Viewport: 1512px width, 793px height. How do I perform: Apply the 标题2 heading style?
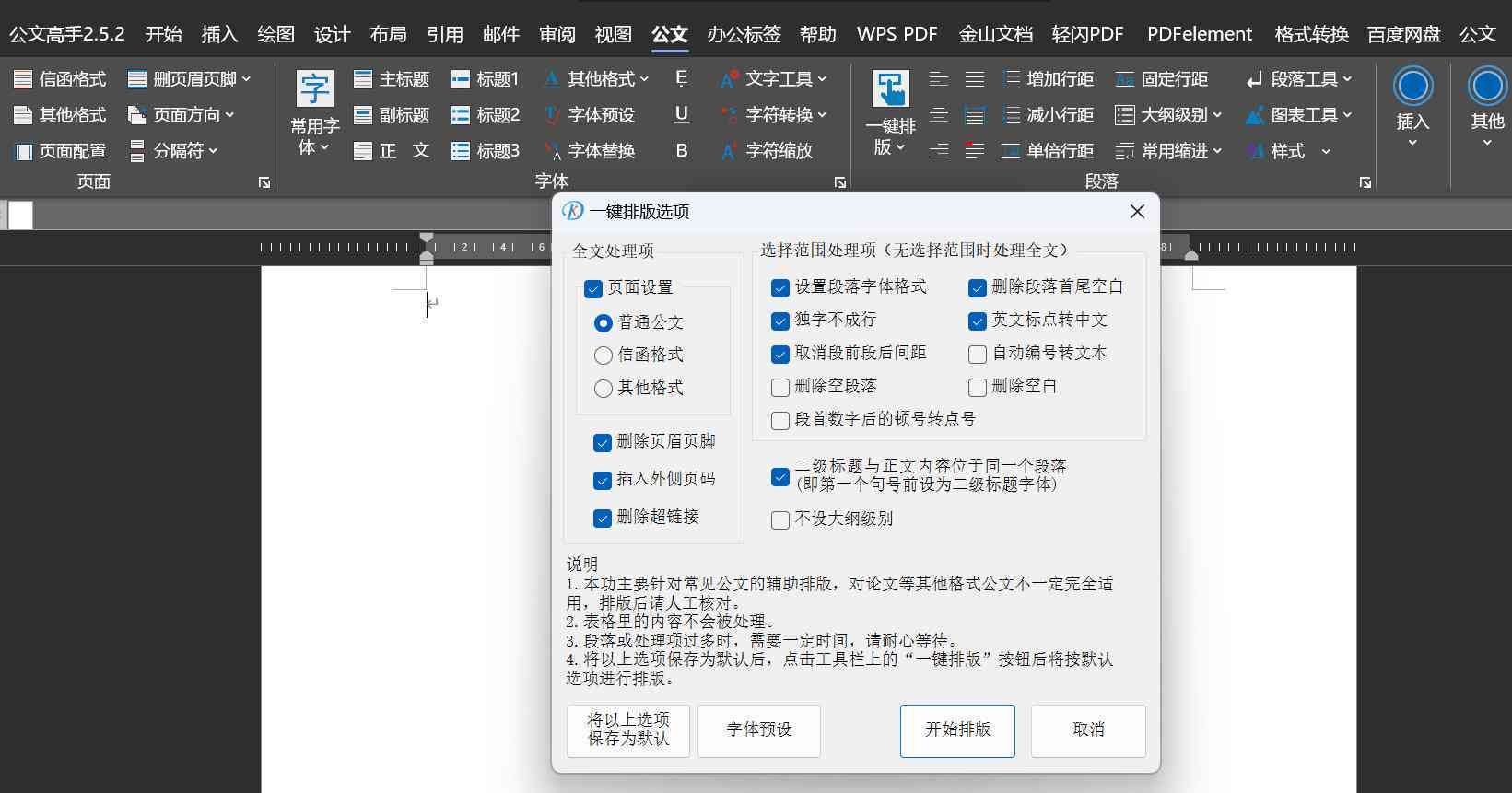coord(485,115)
